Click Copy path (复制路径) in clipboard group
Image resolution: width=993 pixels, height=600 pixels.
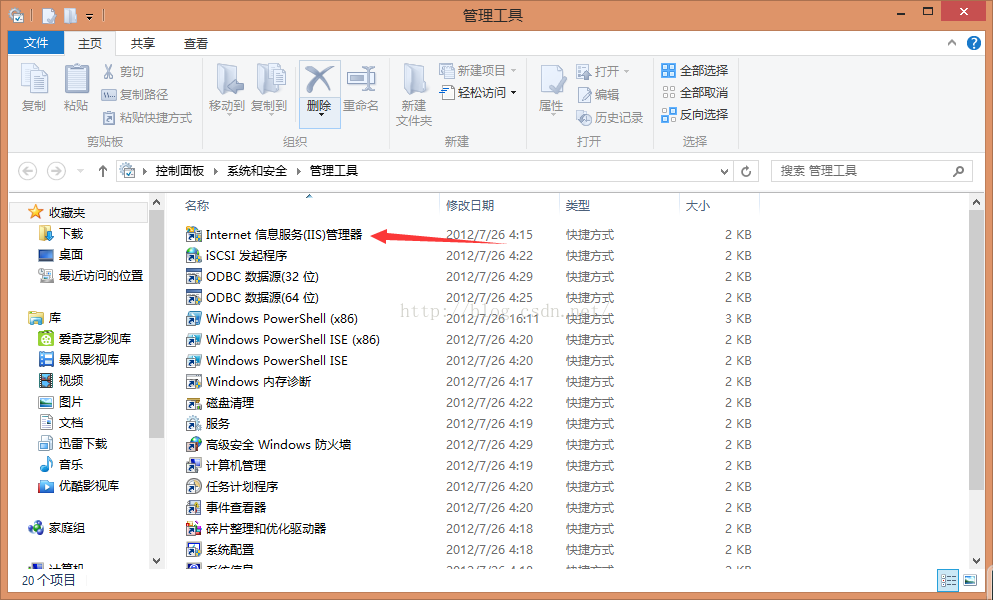(x=135, y=94)
